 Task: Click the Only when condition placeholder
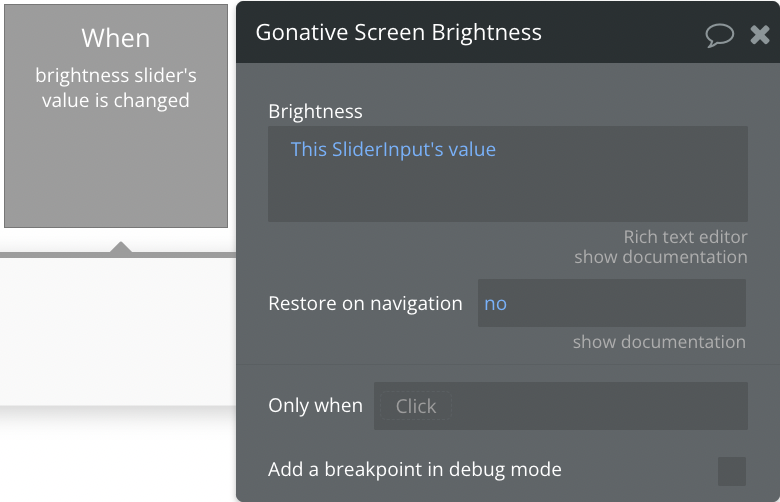click(x=416, y=406)
